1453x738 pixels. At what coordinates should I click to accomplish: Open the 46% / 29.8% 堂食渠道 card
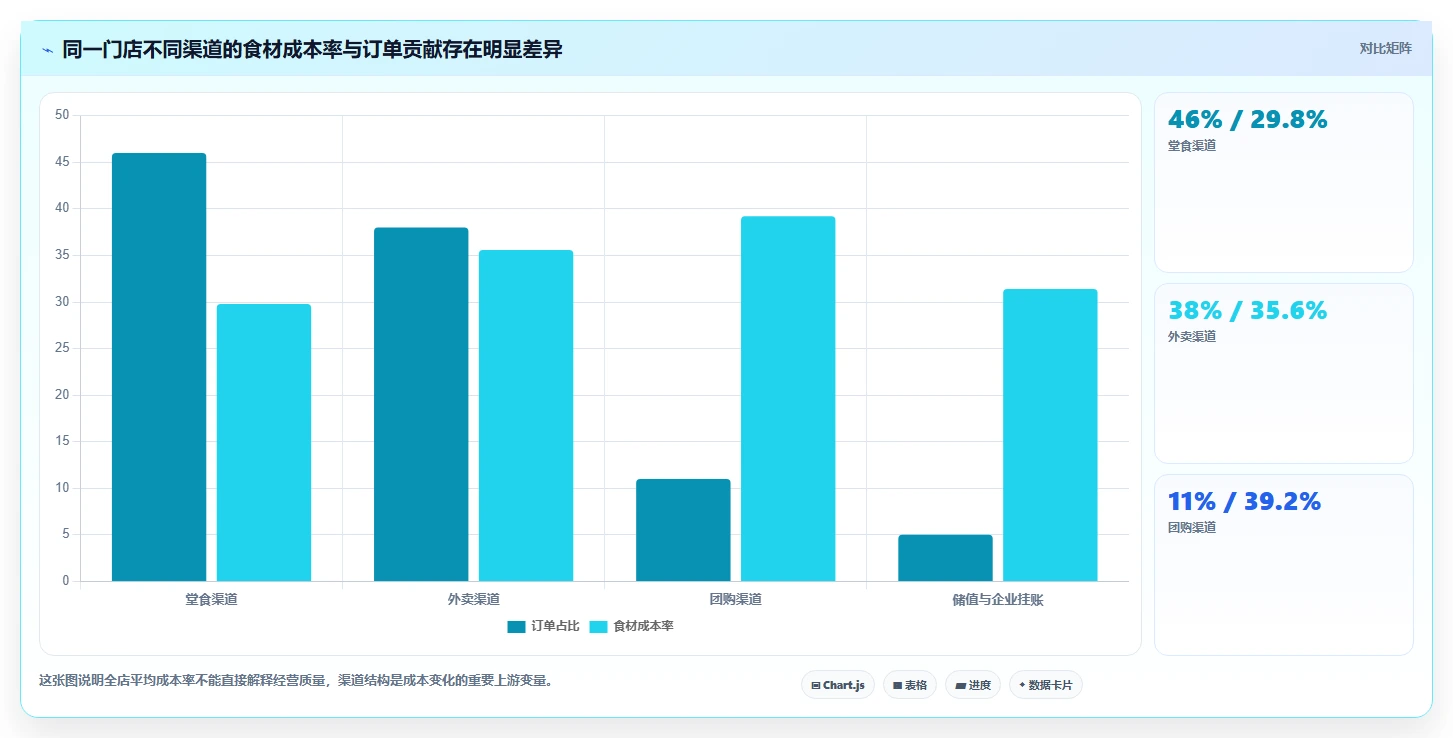tap(1284, 182)
